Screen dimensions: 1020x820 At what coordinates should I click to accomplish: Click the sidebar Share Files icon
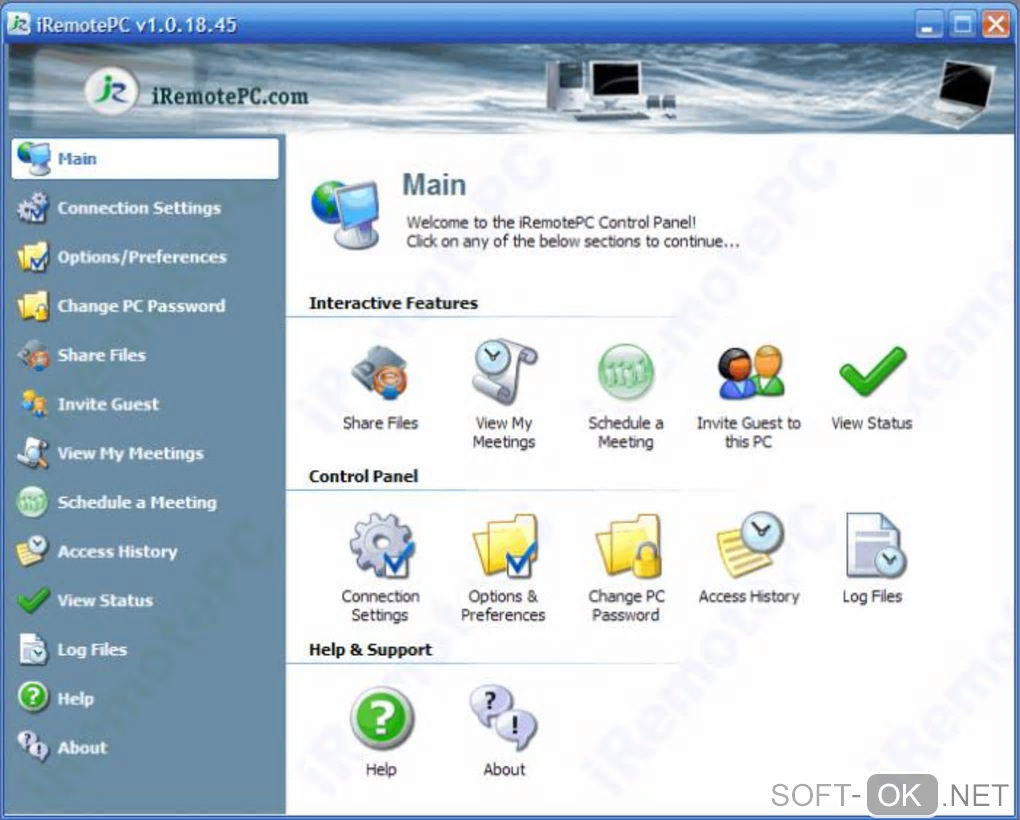point(33,355)
